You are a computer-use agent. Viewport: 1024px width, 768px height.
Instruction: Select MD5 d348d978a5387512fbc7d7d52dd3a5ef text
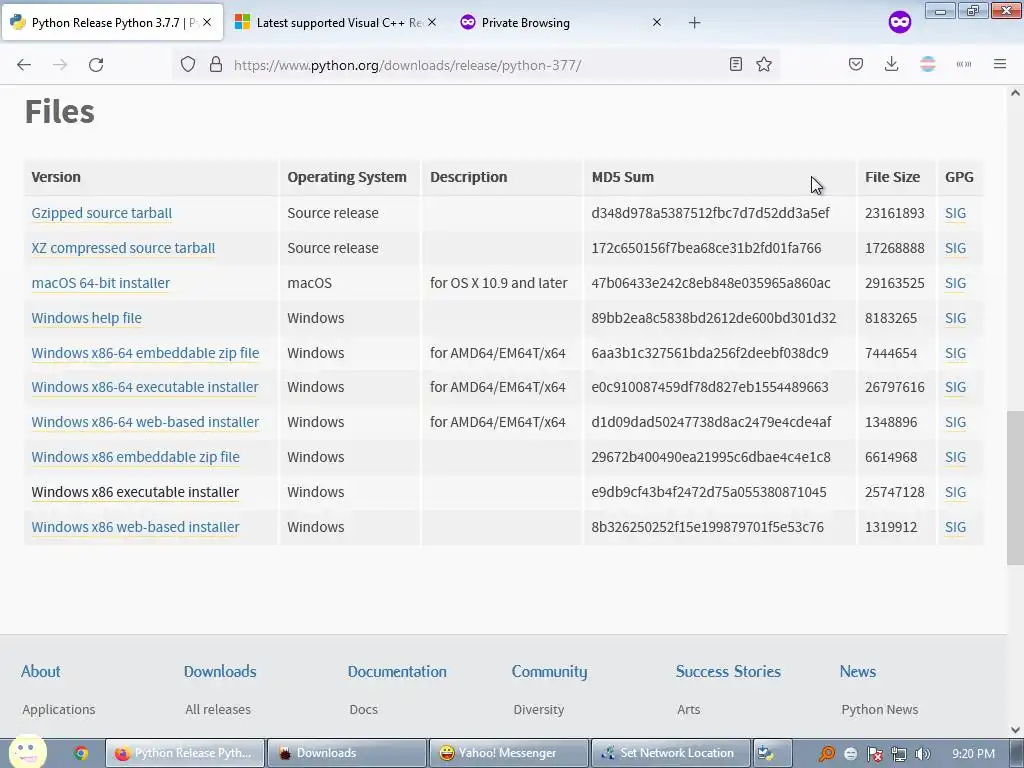point(711,213)
